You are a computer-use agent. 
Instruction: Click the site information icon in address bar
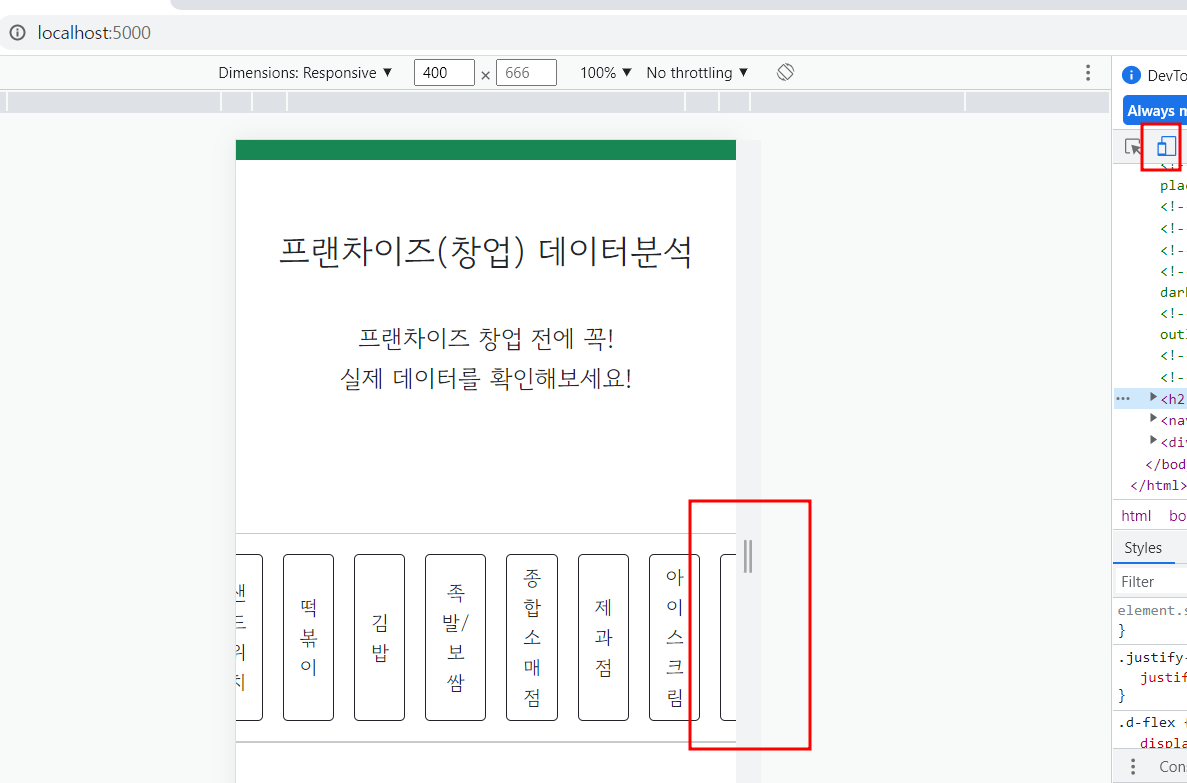17,33
